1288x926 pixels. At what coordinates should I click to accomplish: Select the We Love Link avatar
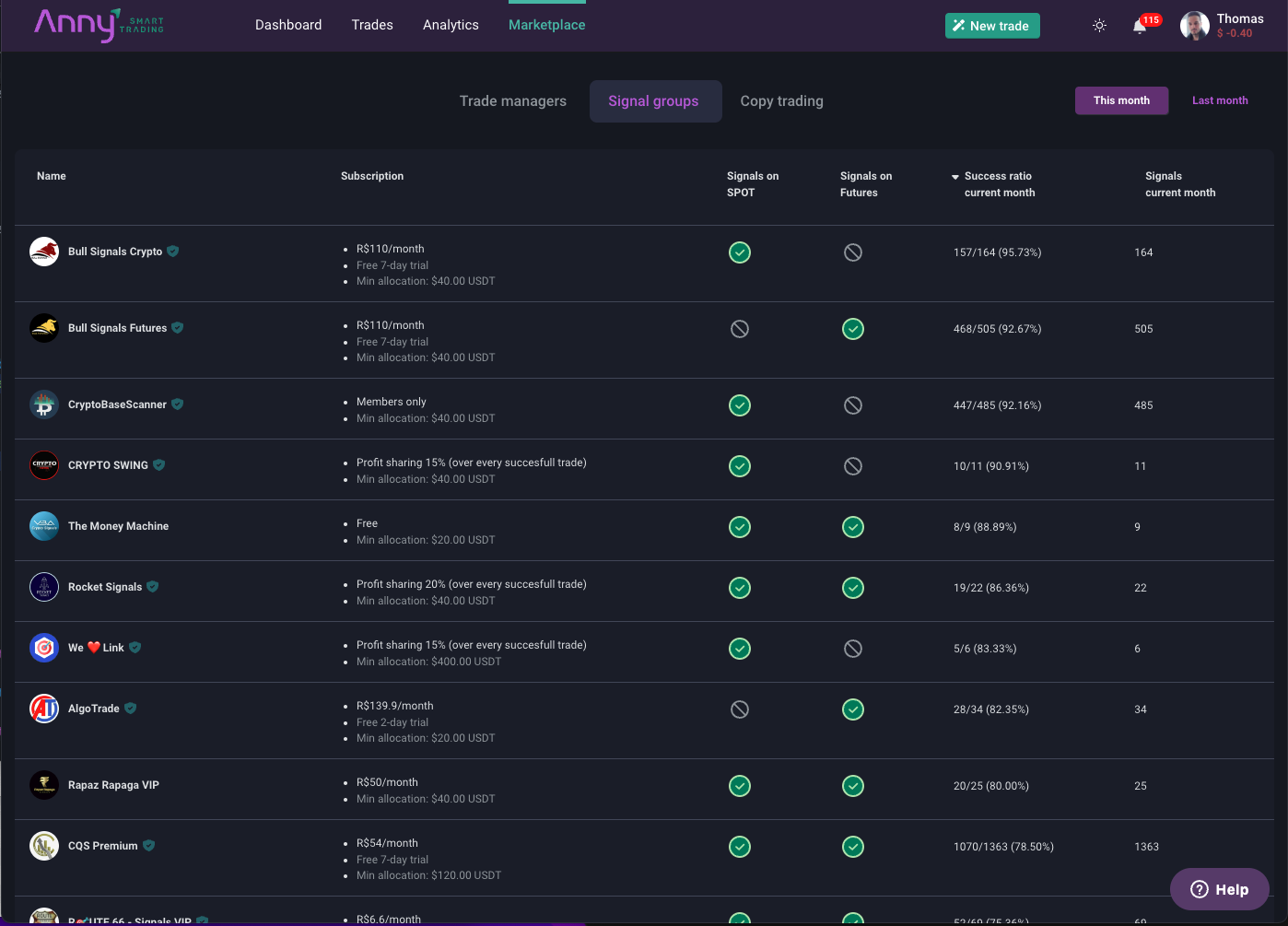click(x=43, y=648)
